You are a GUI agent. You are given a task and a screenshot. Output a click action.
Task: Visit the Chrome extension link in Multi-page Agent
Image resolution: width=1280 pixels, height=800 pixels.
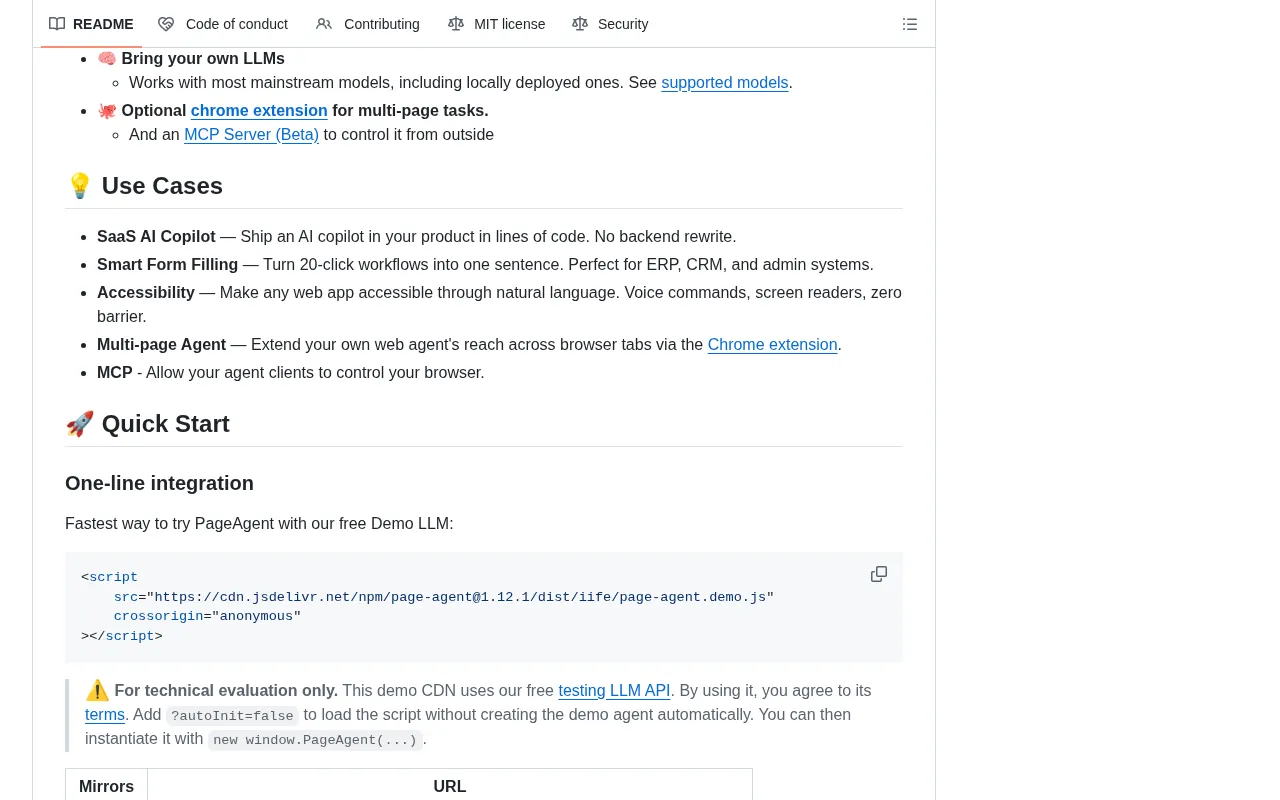pos(772,345)
